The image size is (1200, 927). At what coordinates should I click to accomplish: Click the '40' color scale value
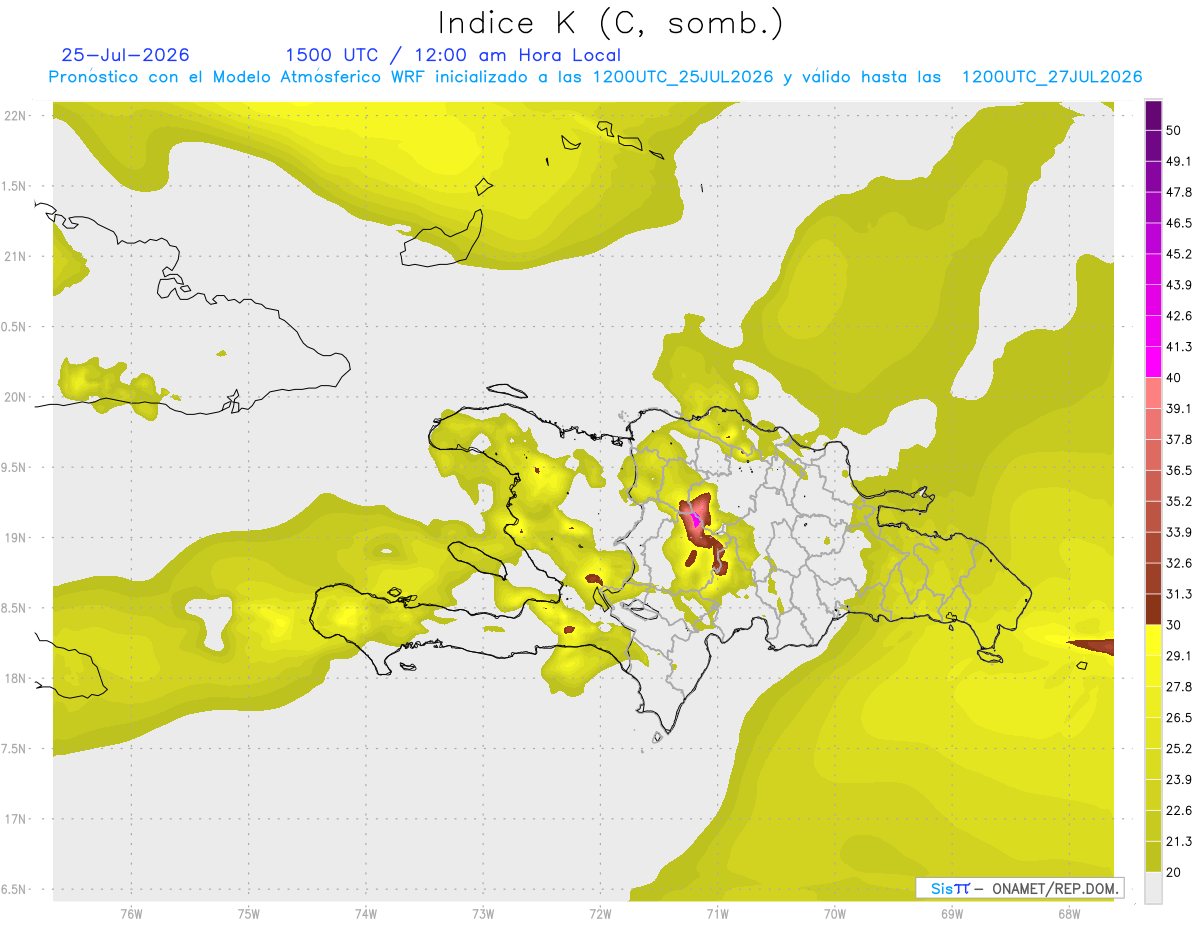tap(1175, 378)
